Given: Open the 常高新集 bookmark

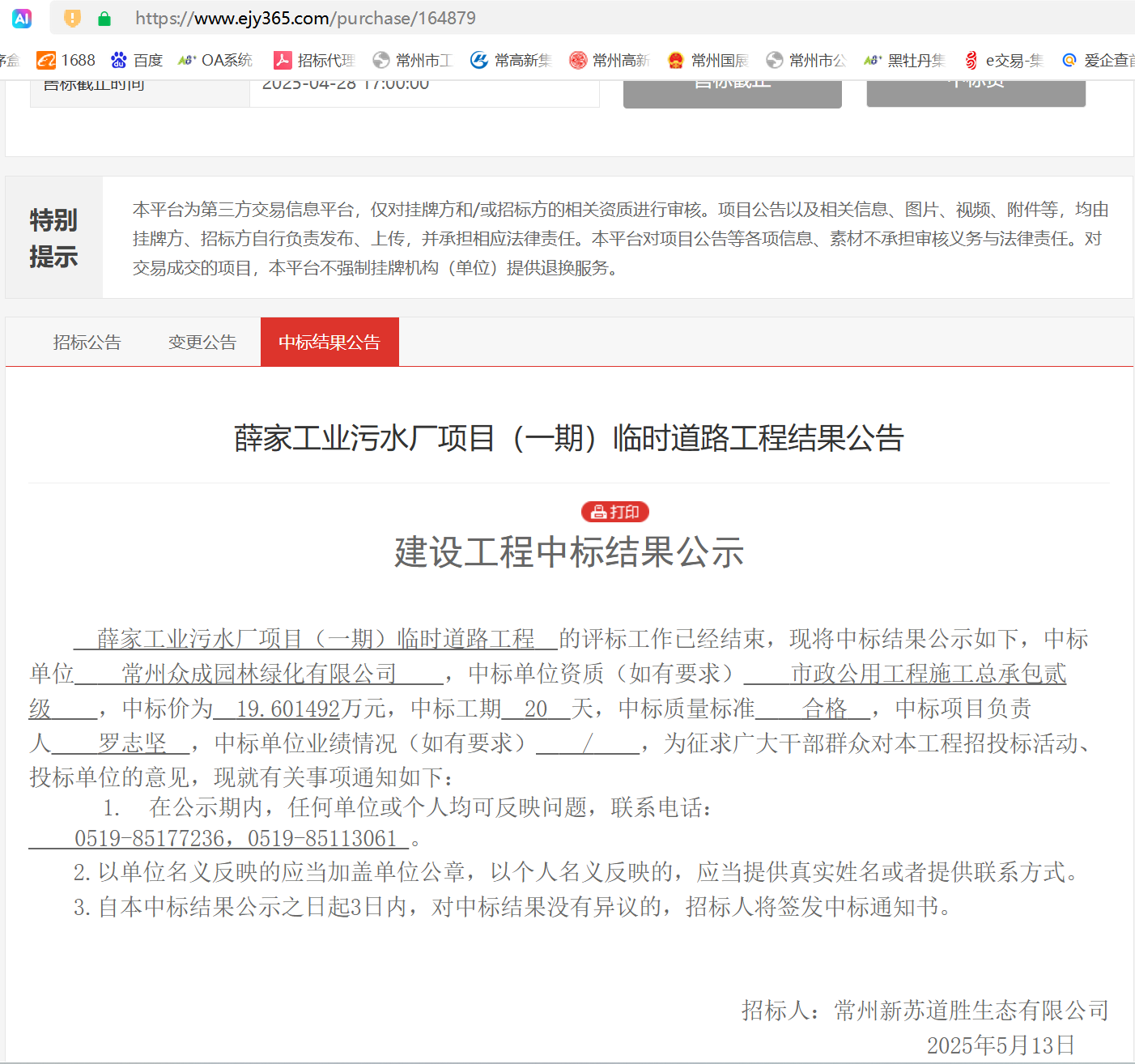Looking at the screenshot, I should 511,60.
